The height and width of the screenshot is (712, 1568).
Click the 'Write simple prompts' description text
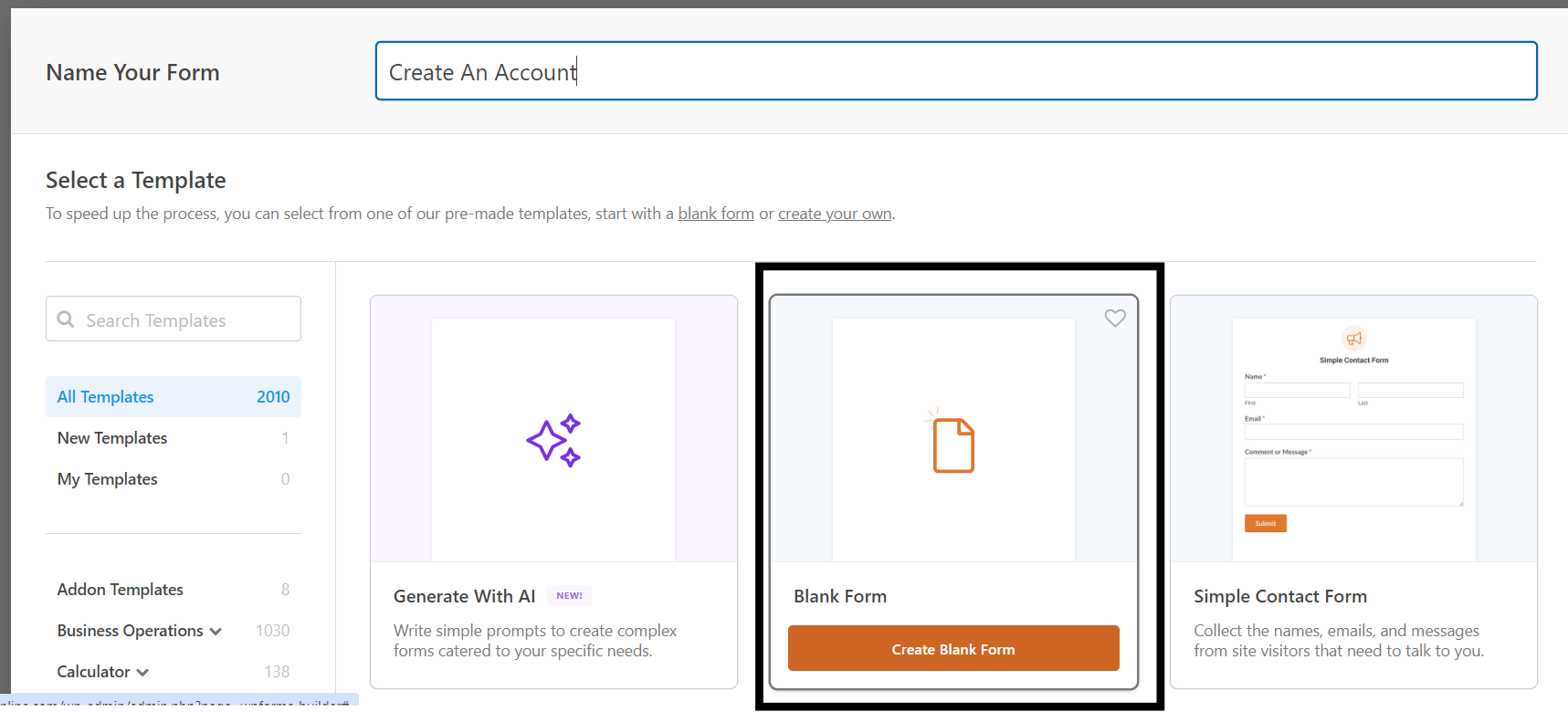tap(535, 641)
